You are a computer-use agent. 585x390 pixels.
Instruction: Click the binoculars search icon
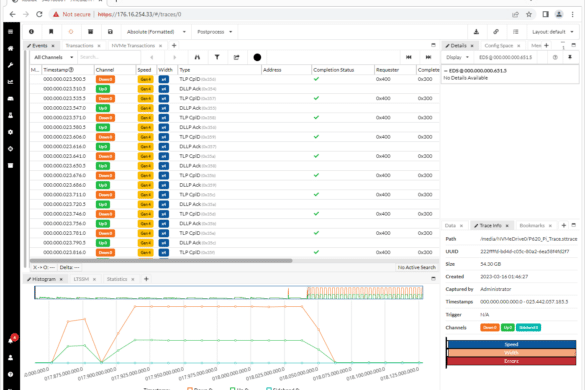point(197,57)
